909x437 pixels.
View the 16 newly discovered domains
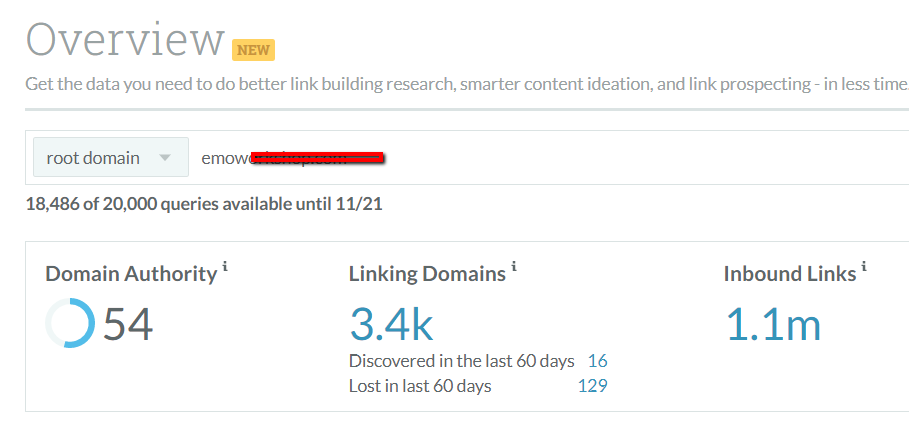(x=598, y=361)
